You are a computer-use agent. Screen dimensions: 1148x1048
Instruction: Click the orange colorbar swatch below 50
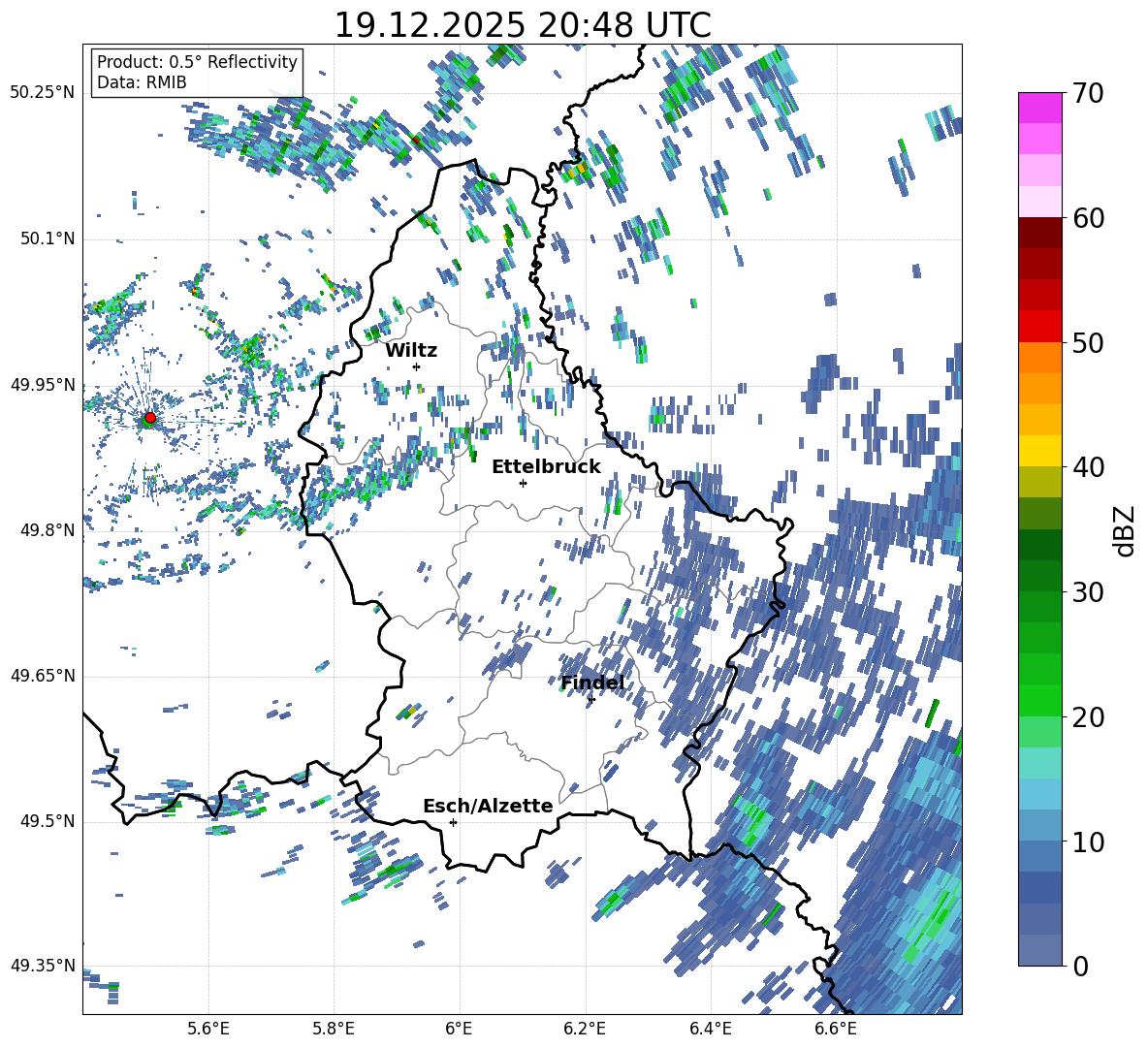[x=1039, y=357]
